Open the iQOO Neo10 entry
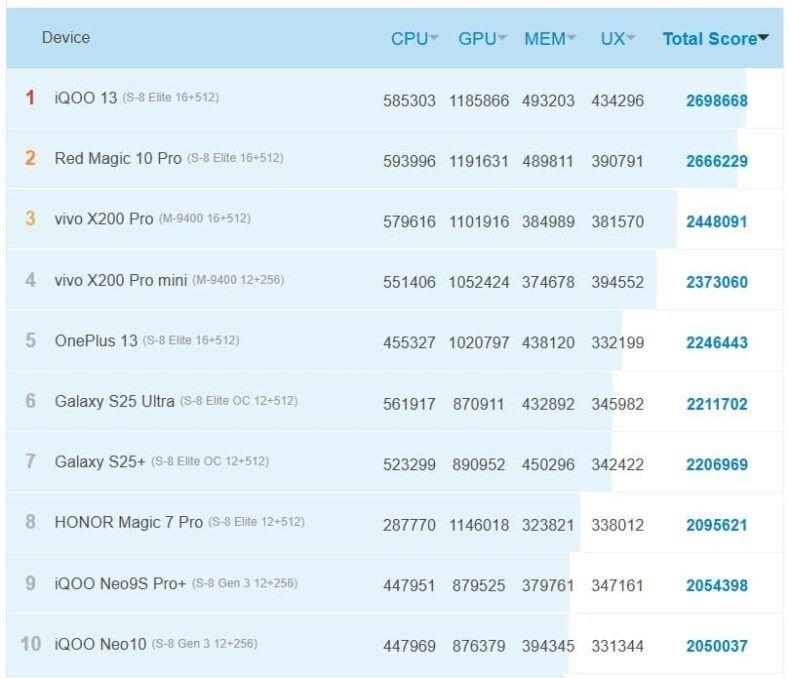This screenshot has width=790, height=678. point(100,644)
